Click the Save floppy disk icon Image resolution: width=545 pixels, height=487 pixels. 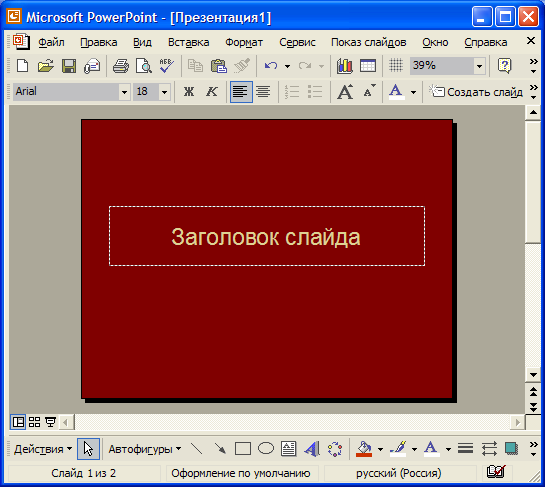coord(69,66)
